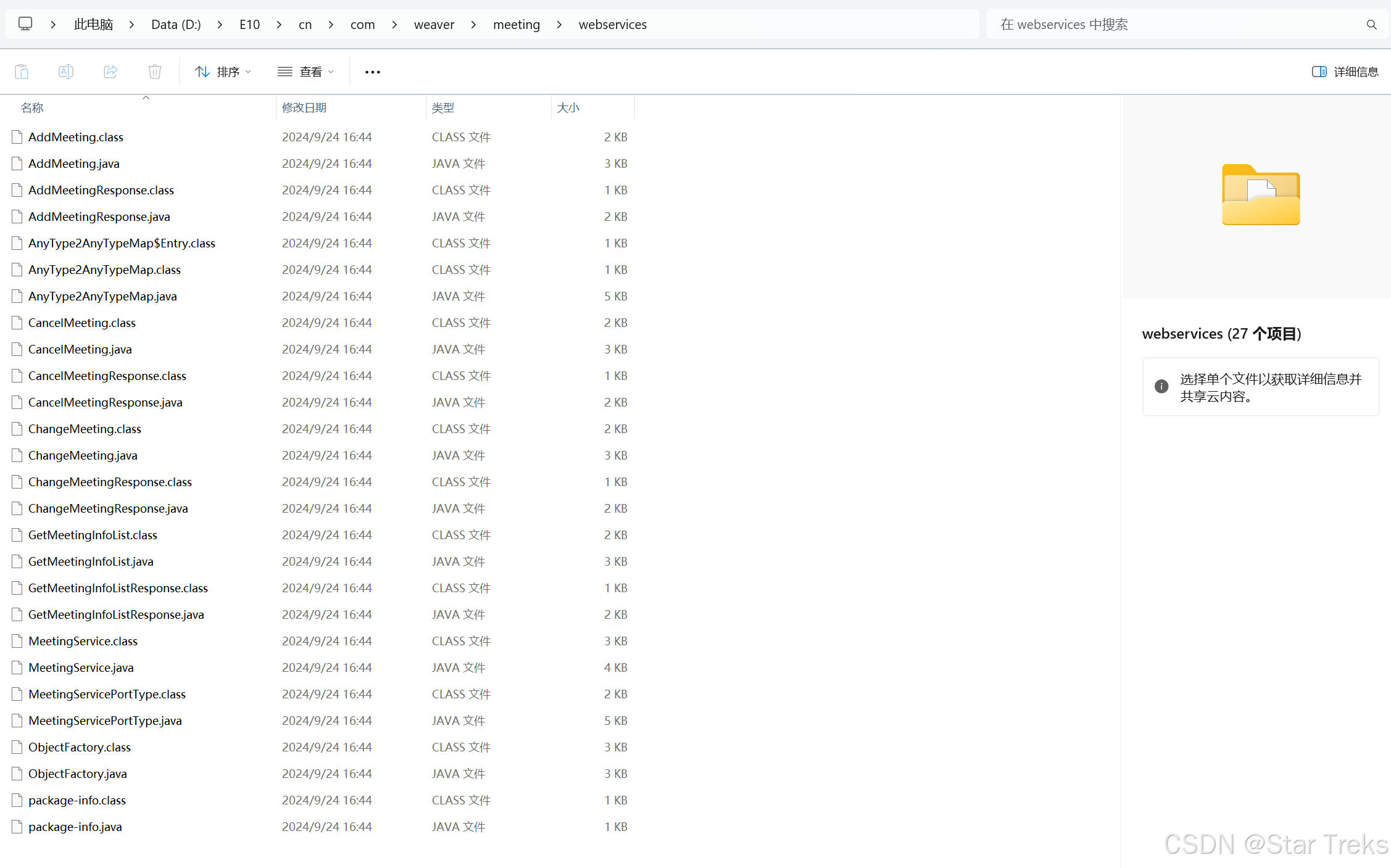
Task: Click the share icon in toolbar
Action: coord(110,72)
